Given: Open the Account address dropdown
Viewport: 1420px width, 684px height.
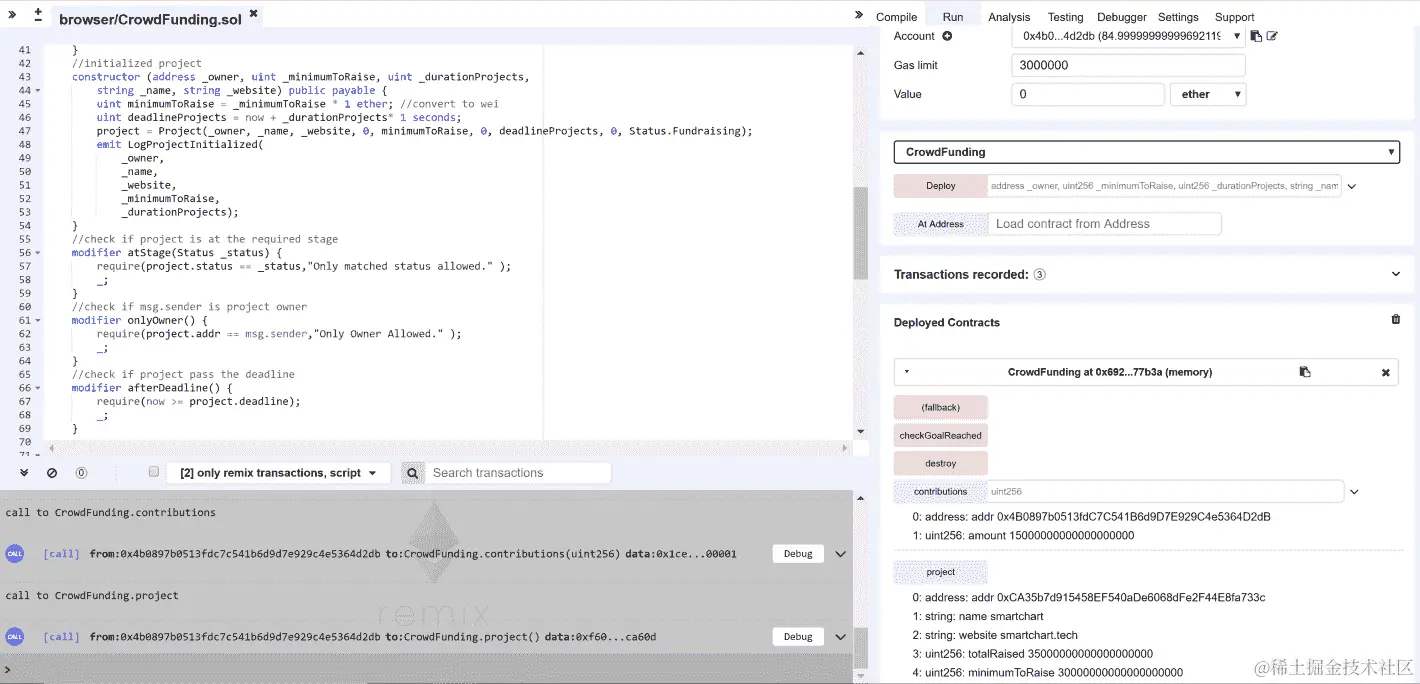Looking at the screenshot, I should tap(1128, 36).
